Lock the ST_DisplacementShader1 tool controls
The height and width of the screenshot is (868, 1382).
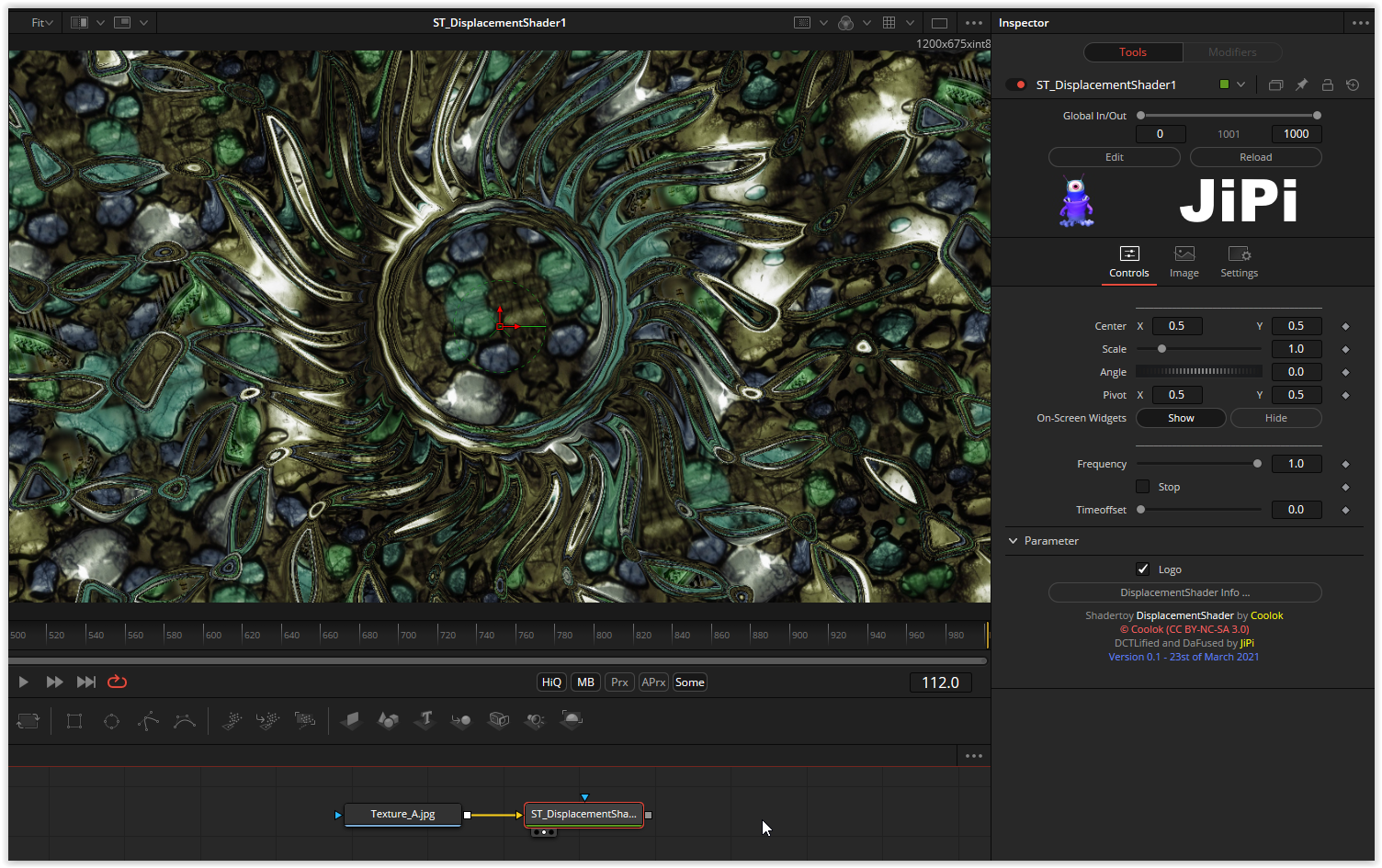pos(1327,85)
